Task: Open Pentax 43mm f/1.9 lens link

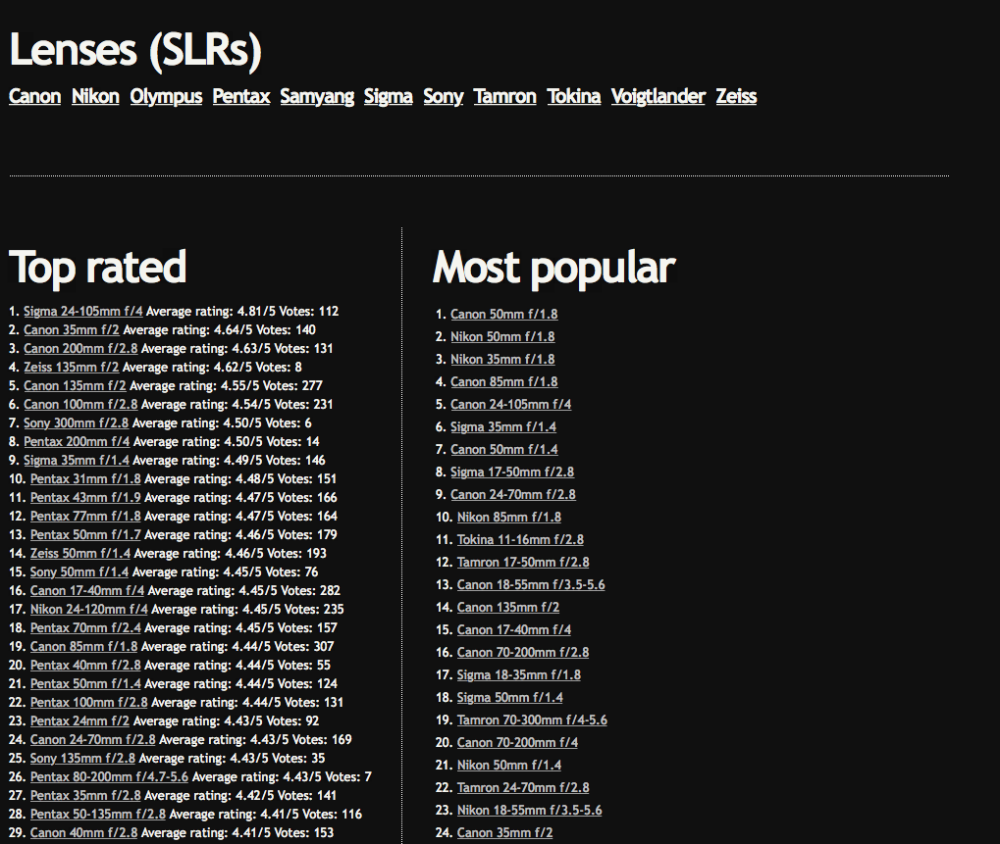Action: coord(85,498)
